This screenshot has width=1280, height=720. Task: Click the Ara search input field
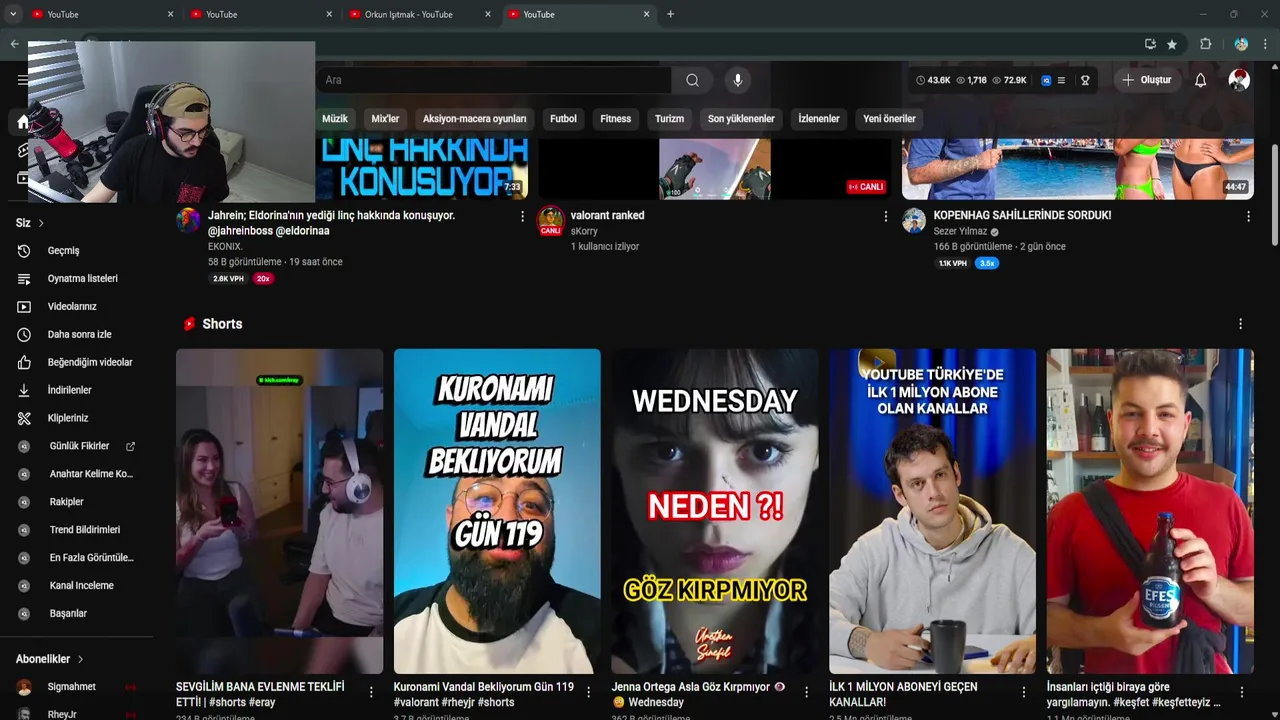(x=493, y=80)
